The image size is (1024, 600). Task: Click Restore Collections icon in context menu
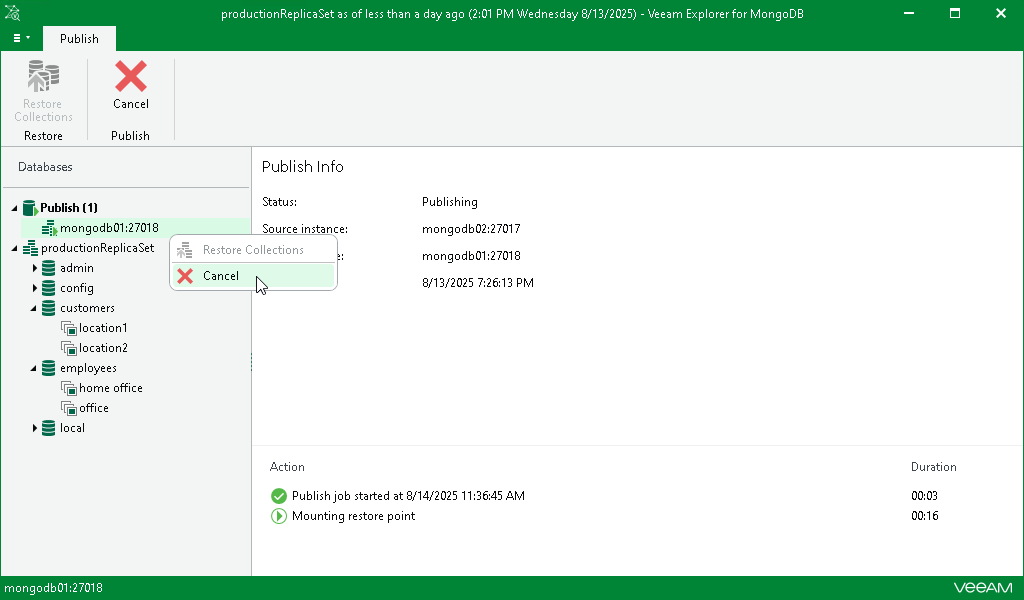pos(185,250)
